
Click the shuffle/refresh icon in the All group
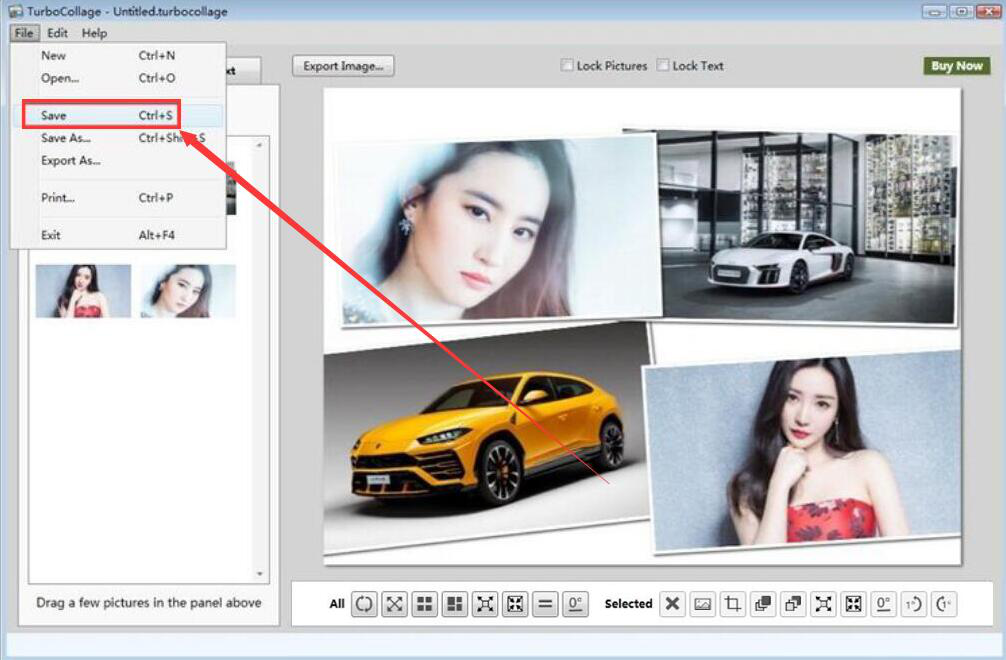click(x=364, y=604)
